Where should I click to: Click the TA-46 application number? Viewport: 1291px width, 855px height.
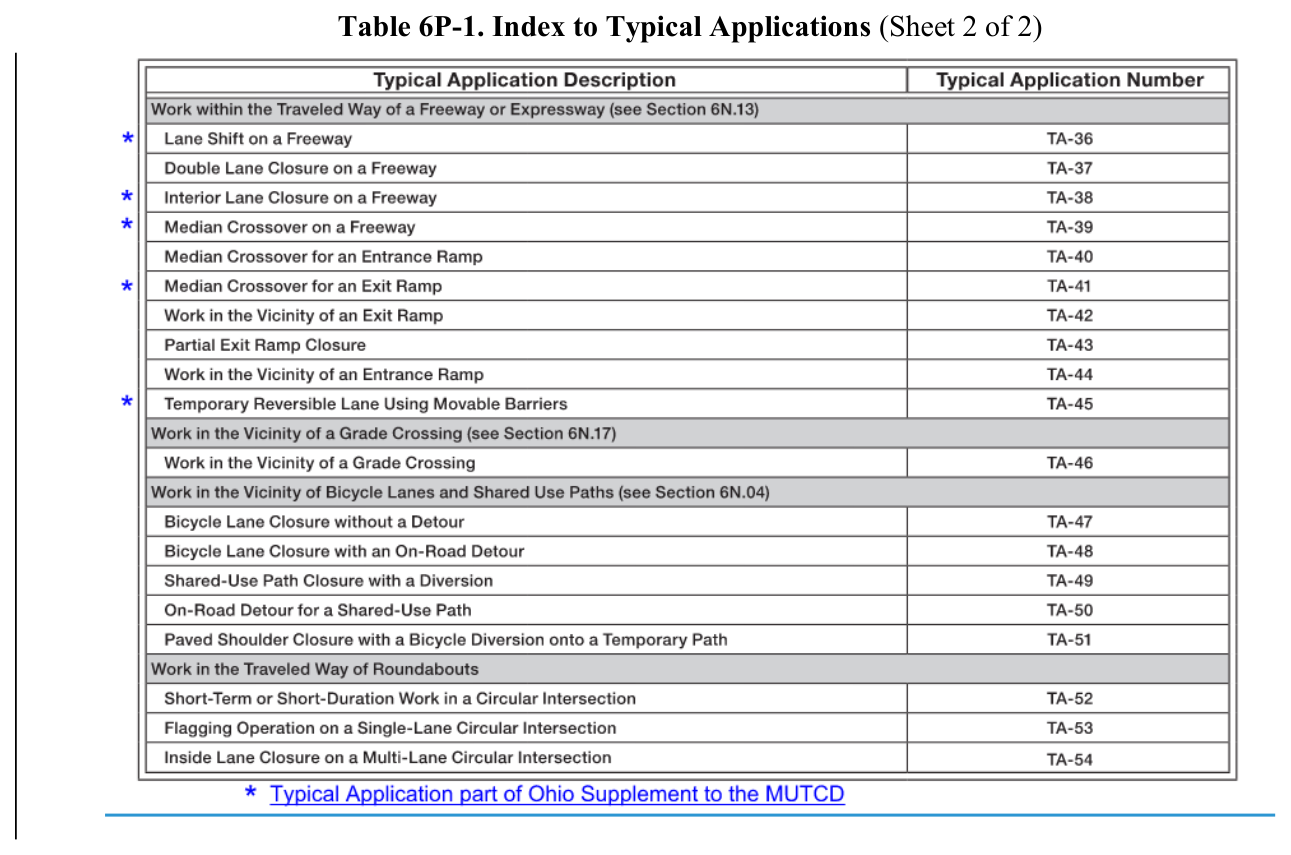point(1069,463)
